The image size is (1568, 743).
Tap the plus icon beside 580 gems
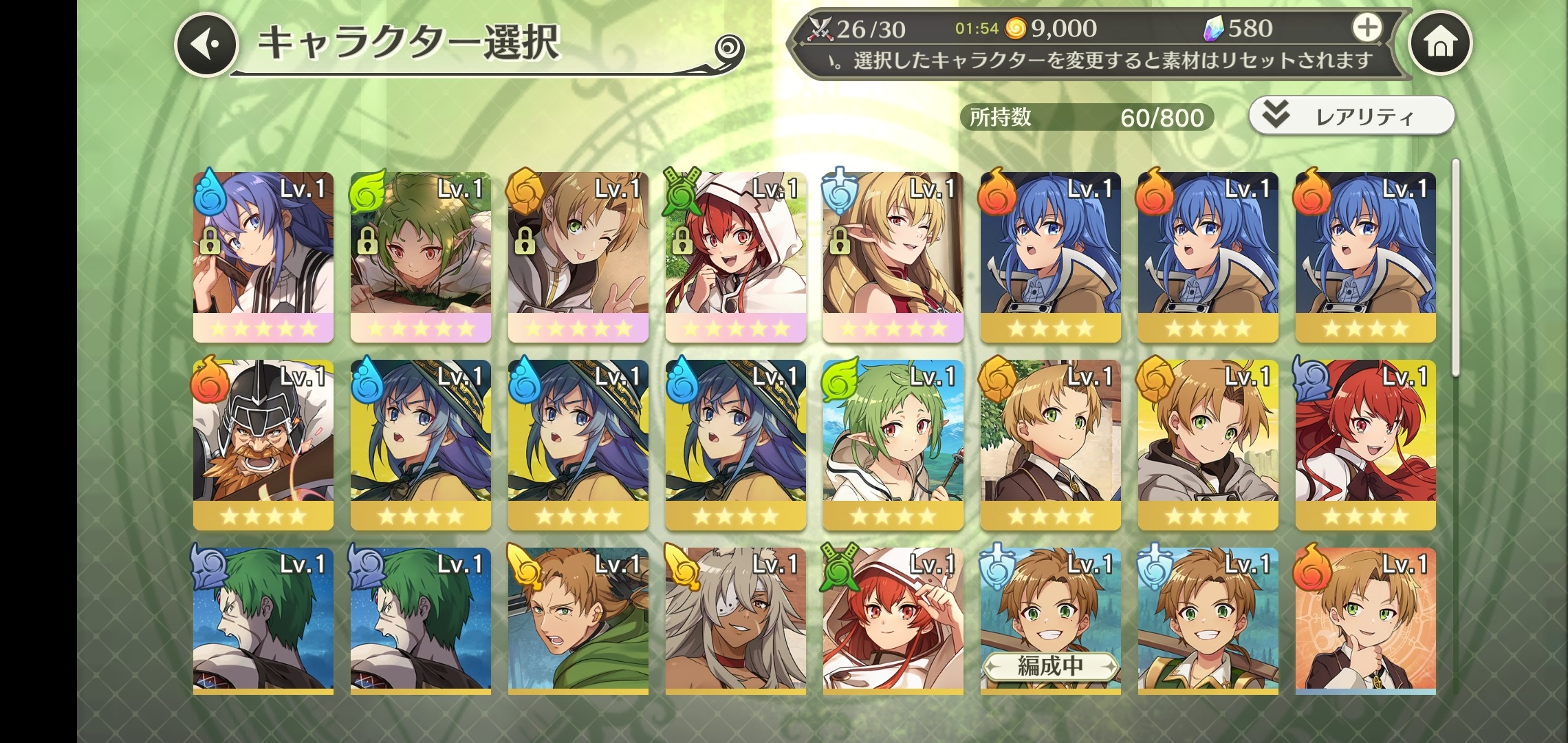1366,28
